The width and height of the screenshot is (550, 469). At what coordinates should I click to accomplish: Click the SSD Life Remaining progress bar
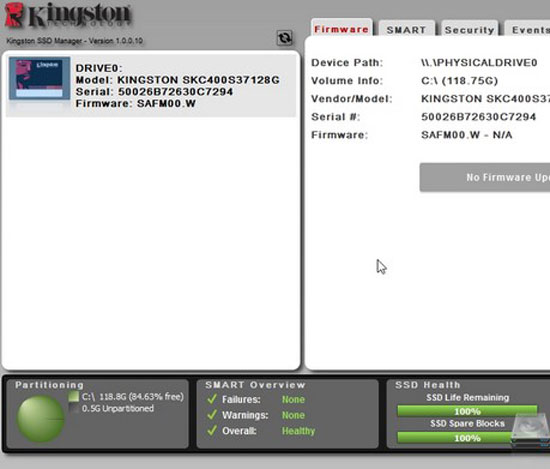tap(467, 411)
